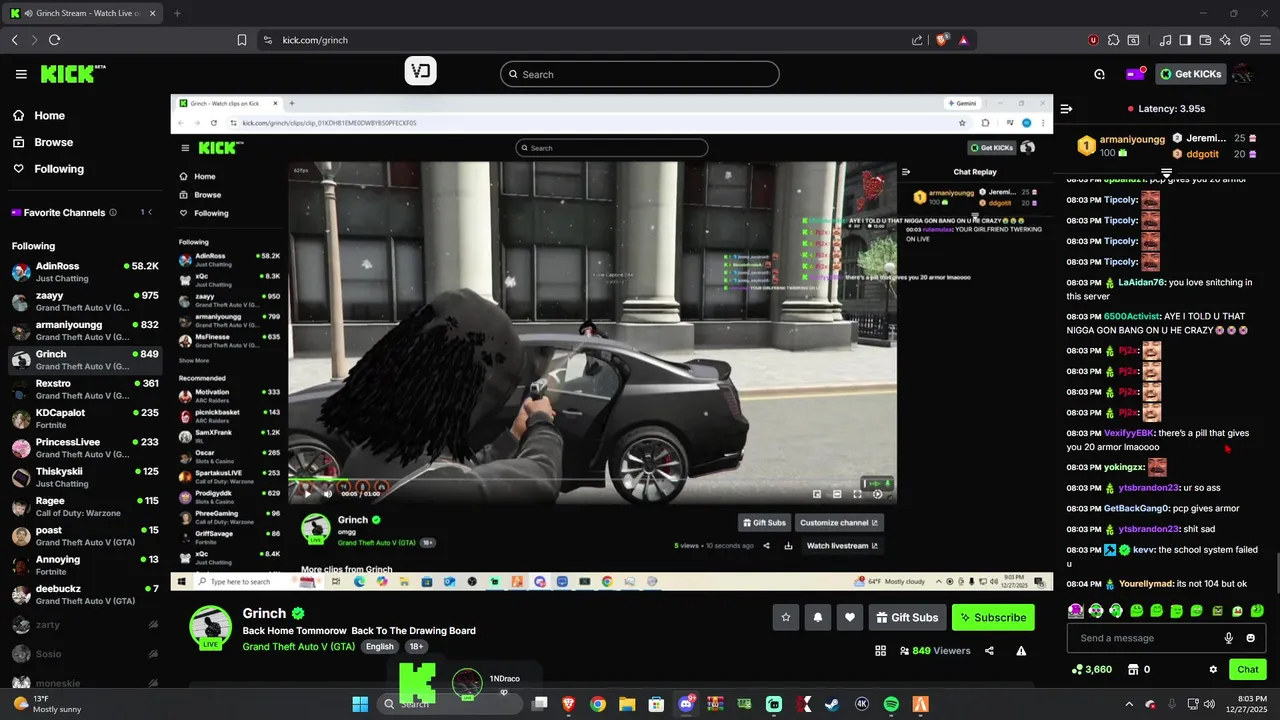The height and width of the screenshot is (720, 1280).
Task: Open KDCapalot channel in sidebar
Action: tap(85, 418)
